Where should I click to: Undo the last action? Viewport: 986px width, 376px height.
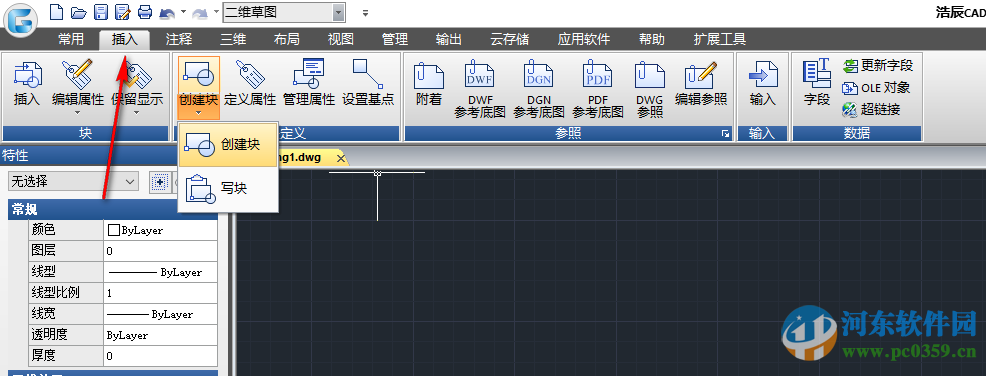(167, 12)
